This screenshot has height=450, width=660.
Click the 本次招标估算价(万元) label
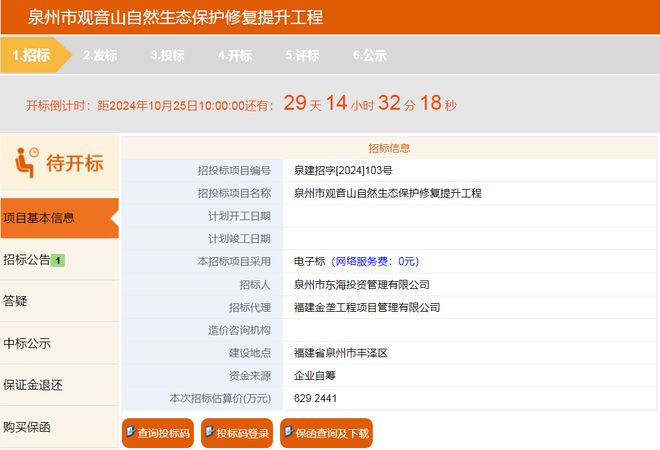coord(220,398)
